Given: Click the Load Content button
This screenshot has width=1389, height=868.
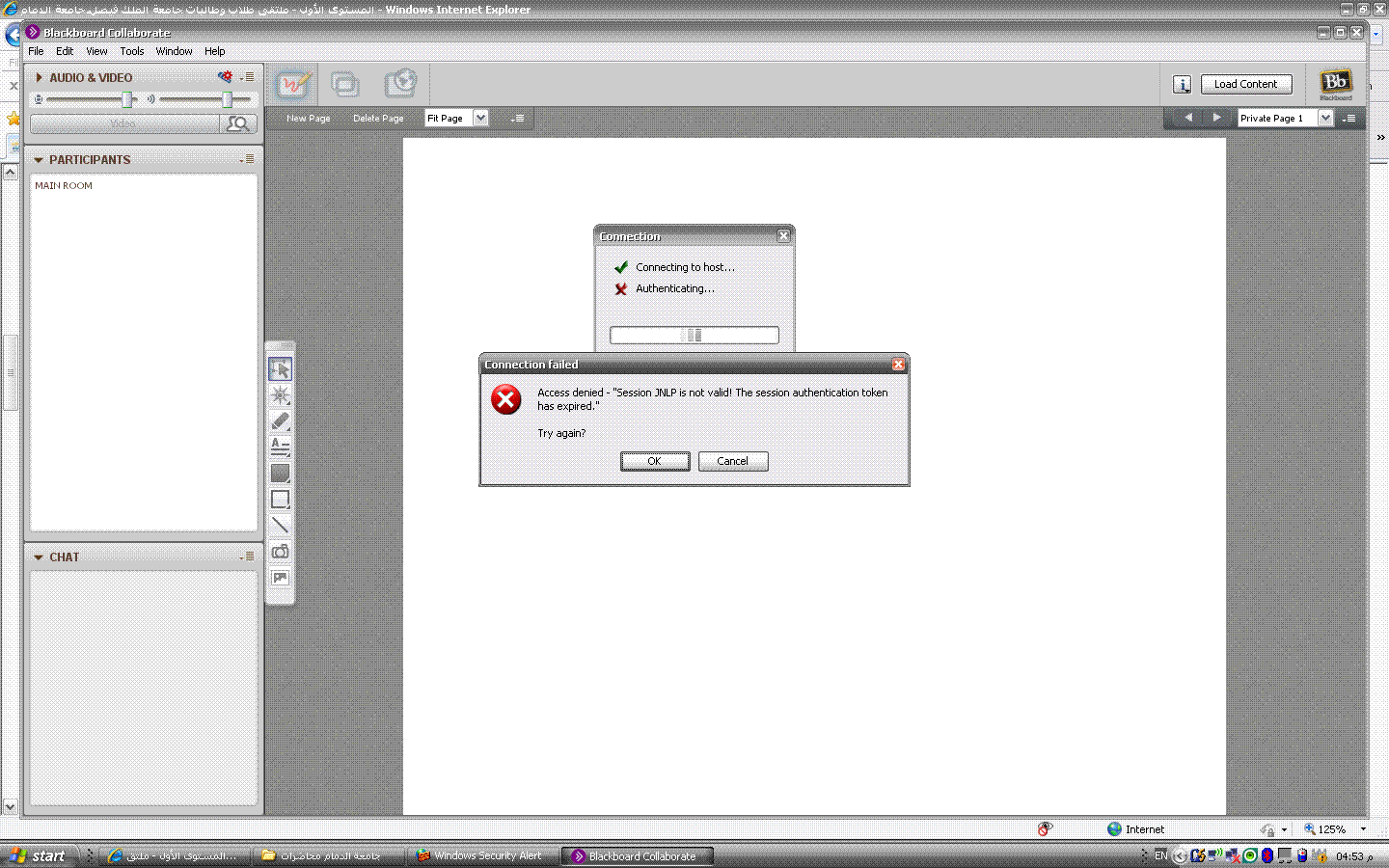Looking at the screenshot, I should (1245, 84).
